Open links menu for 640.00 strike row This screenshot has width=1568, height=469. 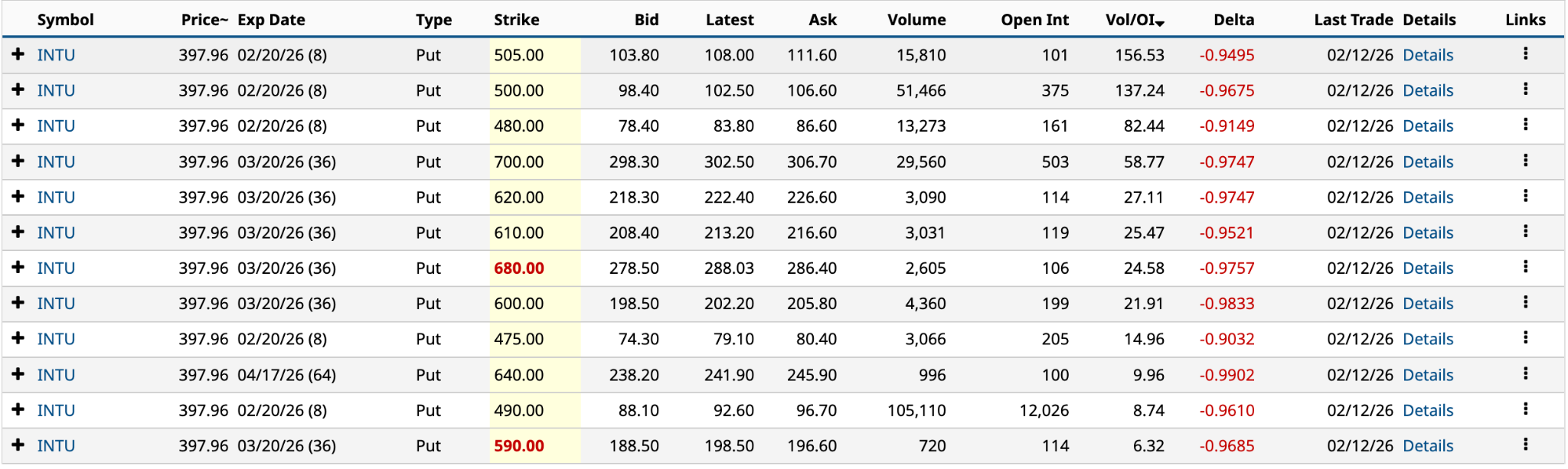coord(1525,374)
